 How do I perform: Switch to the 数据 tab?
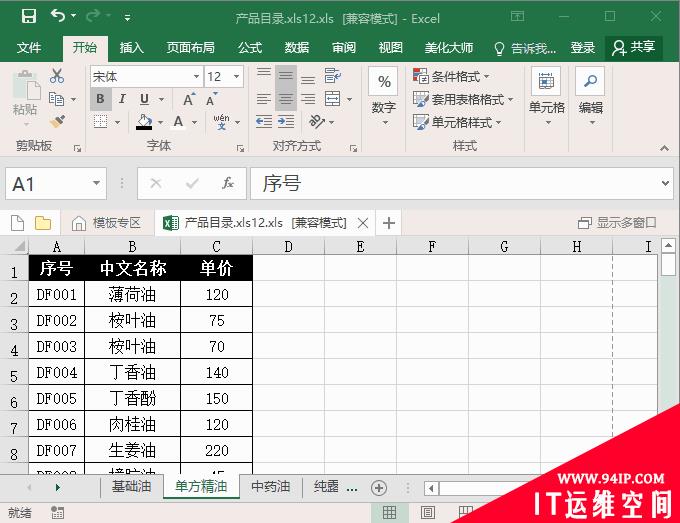[297, 47]
